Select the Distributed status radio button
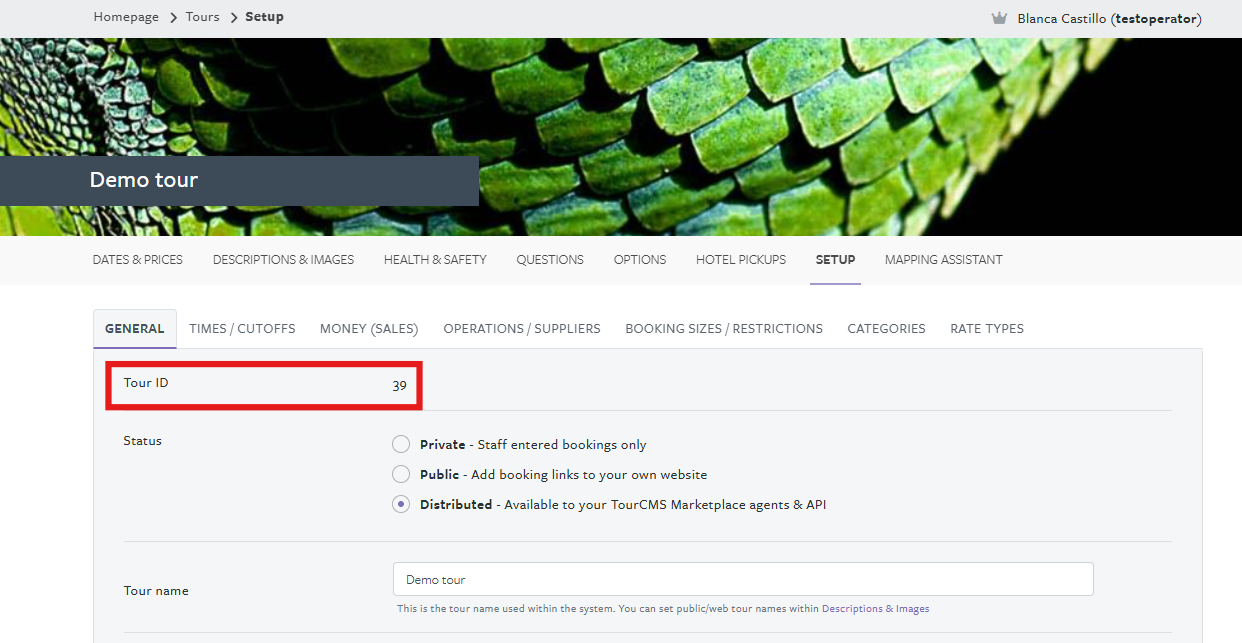Image resolution: width=1242 pixels, height=643 pixels. pos(401,505)
